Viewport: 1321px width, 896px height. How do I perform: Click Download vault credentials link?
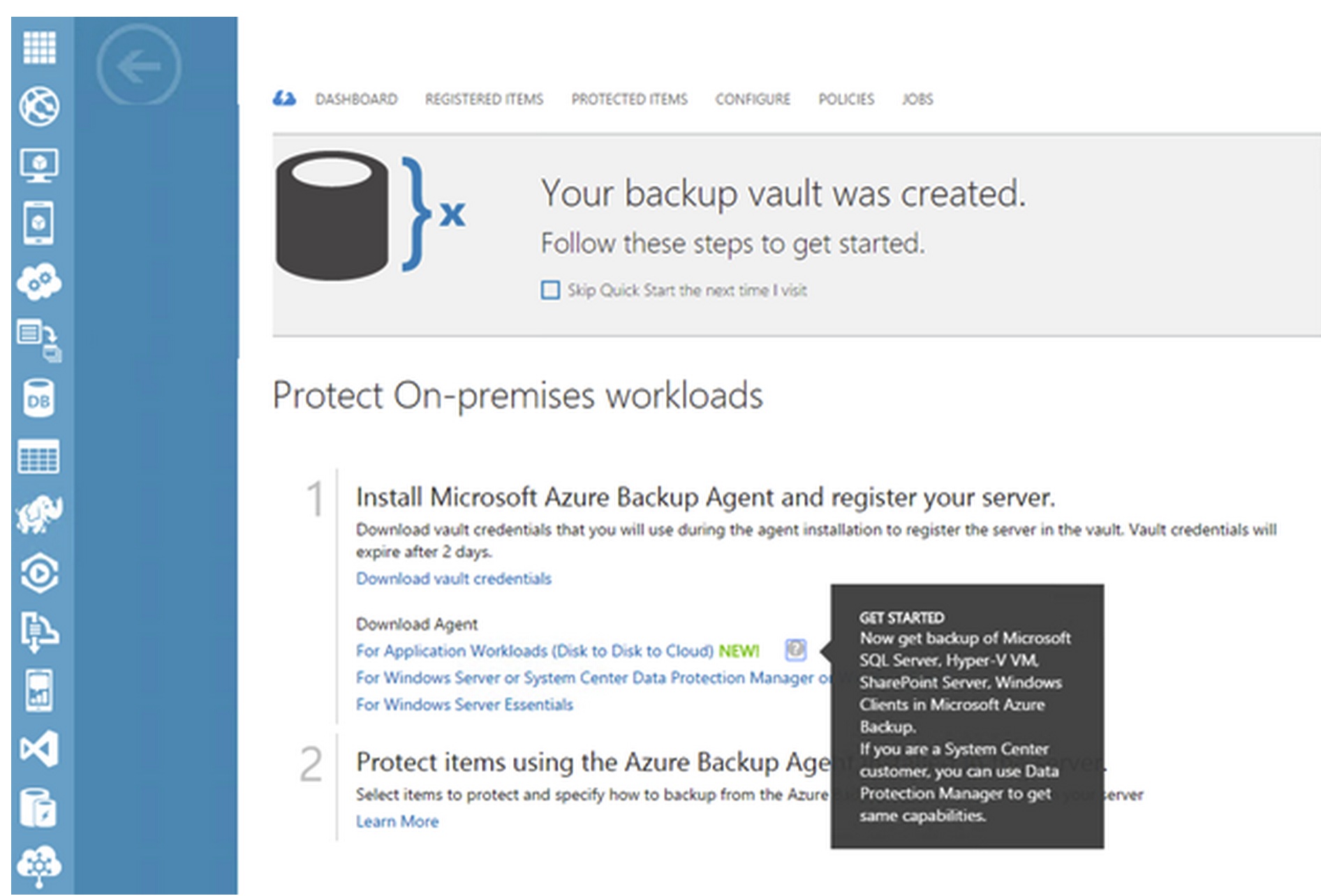pos(453,578)
